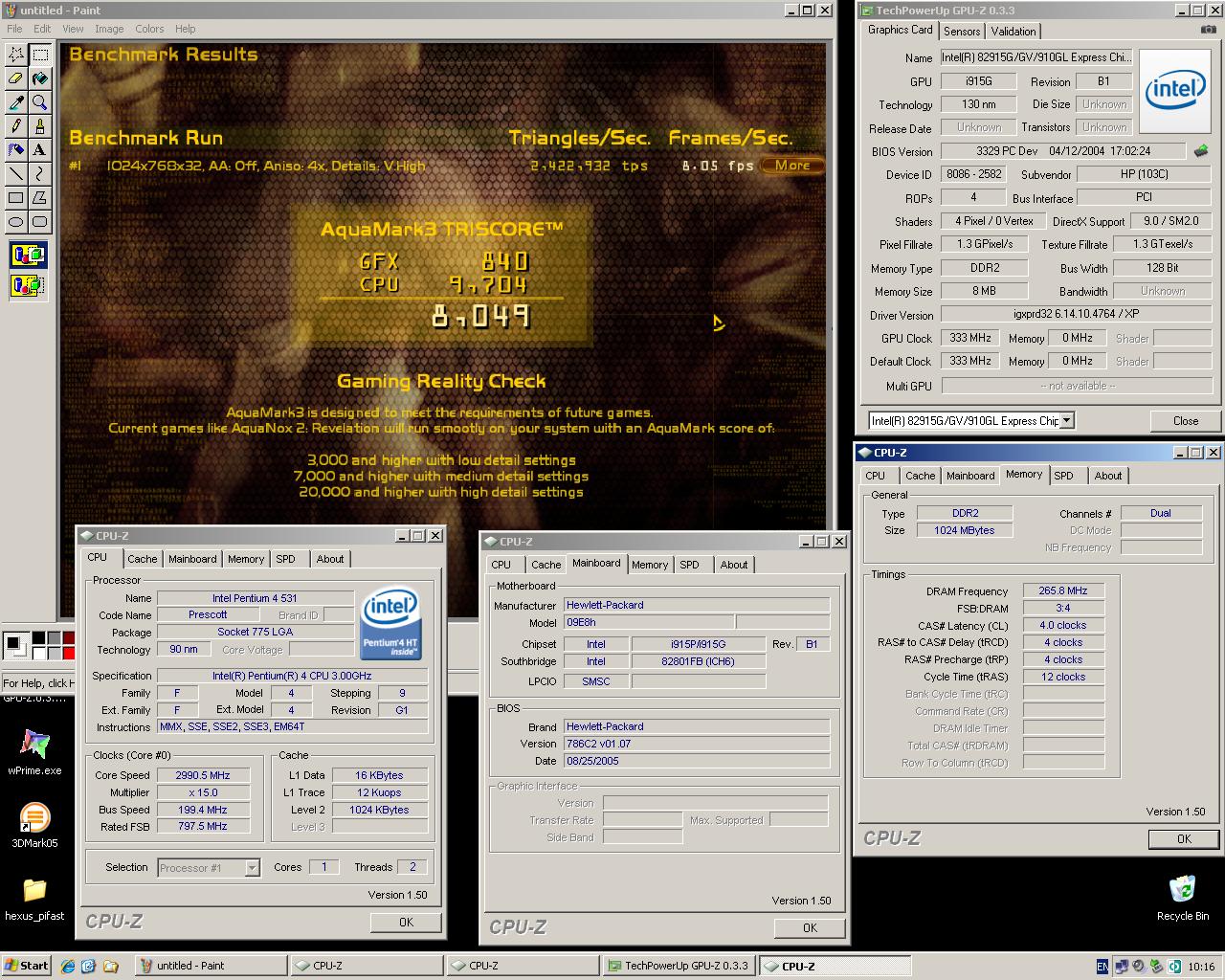Click the DRAM Frequency value 265.8 MHz
1225x980 pixels.
click(x=1063, y=590)
